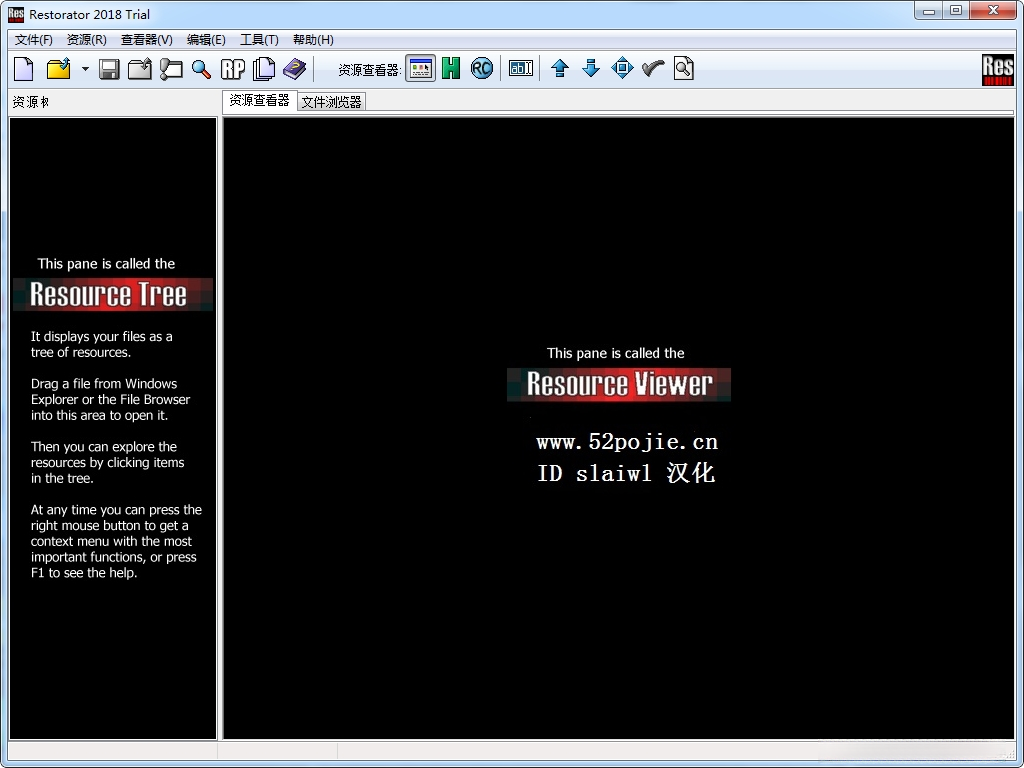Click the save-as folder arrow icon
This screenshot has height=768, width=1024.
pyautogui.click(x=140, y=69)
